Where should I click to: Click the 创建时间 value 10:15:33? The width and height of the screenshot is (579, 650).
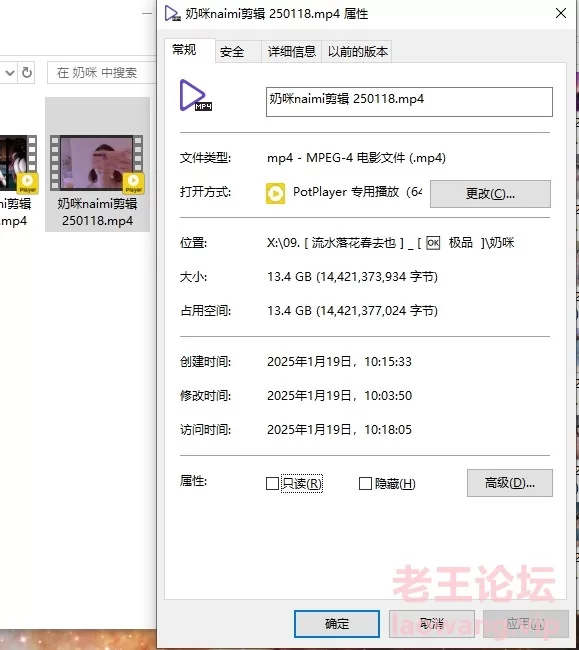(x=388, y=361)
